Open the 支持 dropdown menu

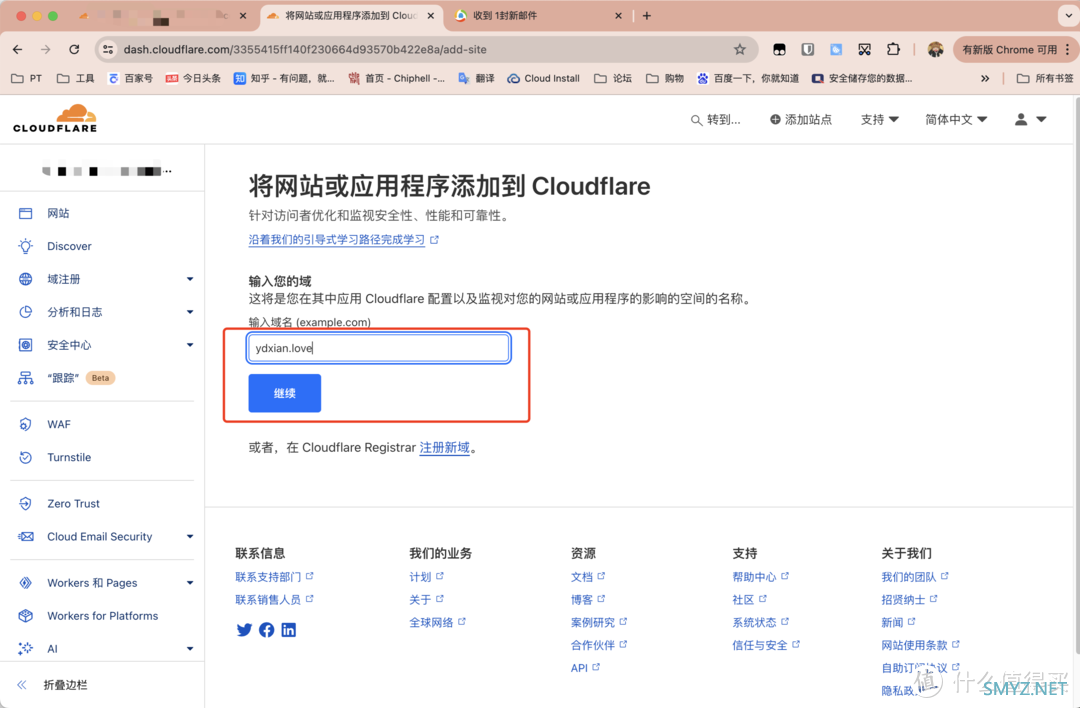click(879, 119)
